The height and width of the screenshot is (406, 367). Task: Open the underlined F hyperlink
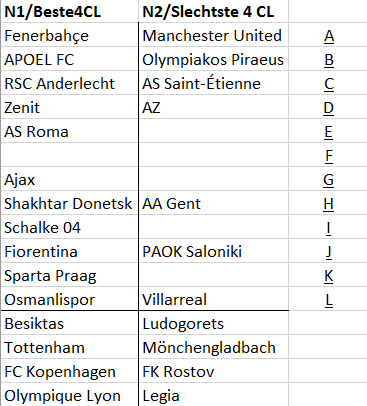pyautogui.click(x=329, y=156)
